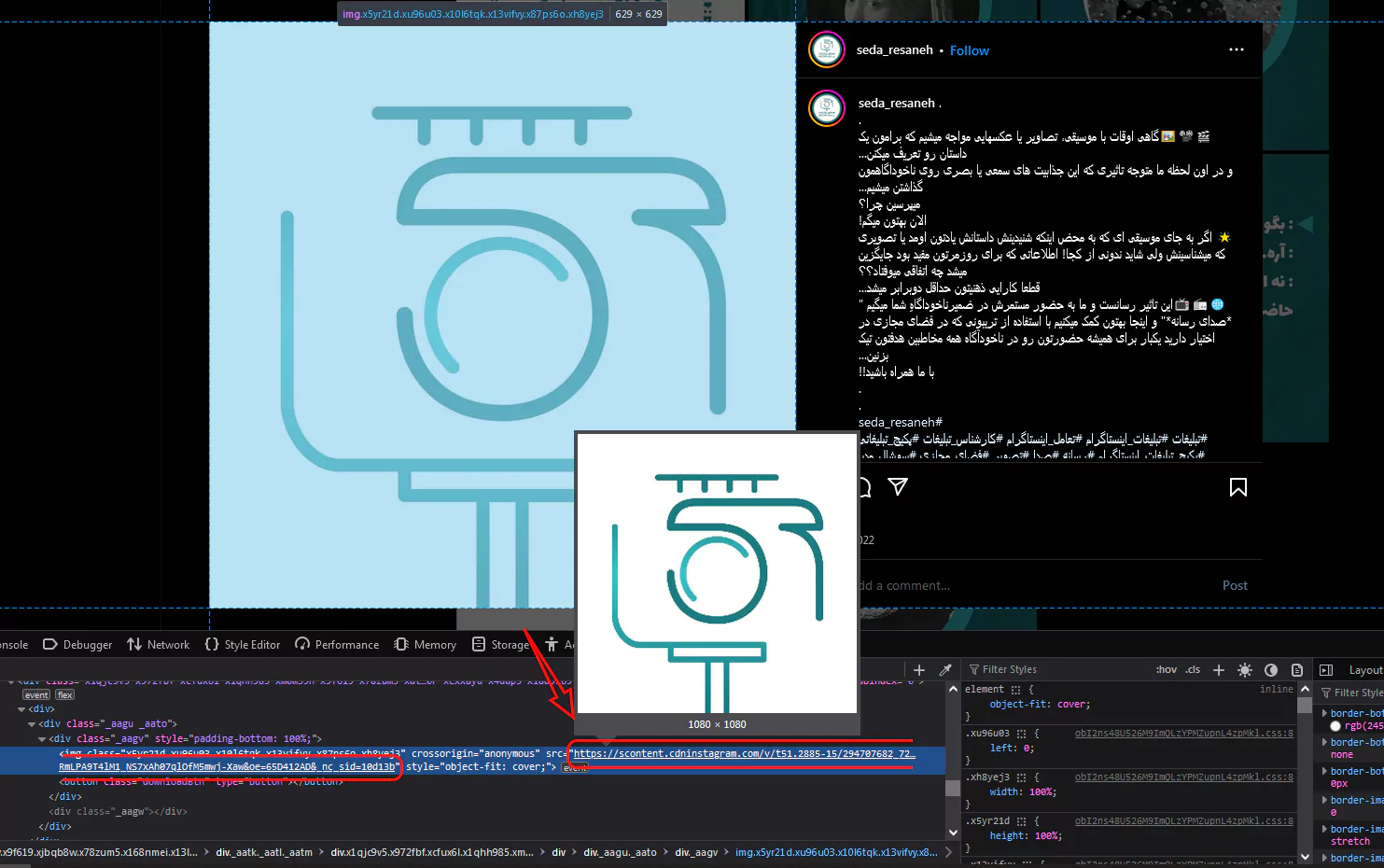
Task: Click the bookmark save post icon
Action: (1237, 487)
